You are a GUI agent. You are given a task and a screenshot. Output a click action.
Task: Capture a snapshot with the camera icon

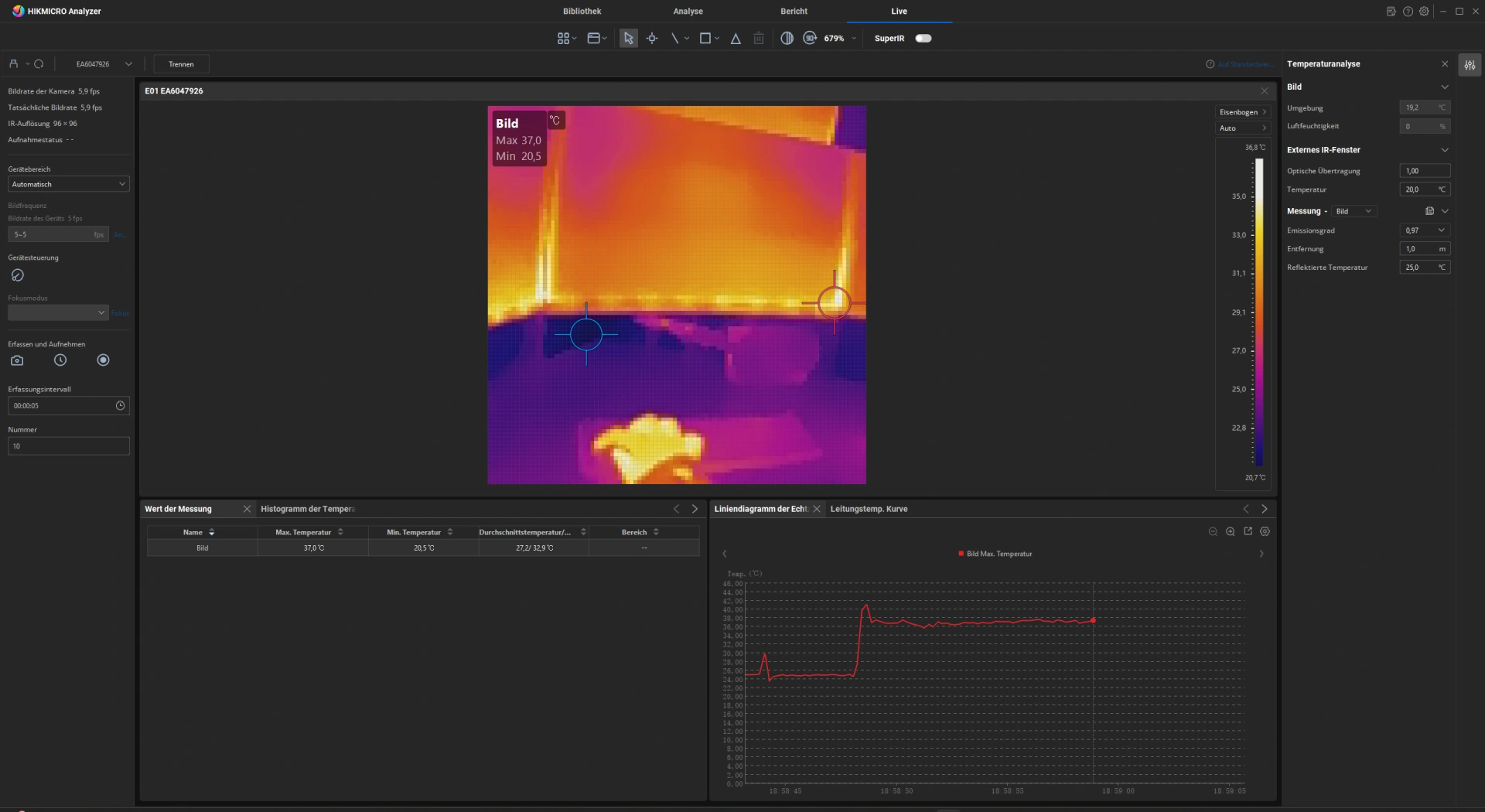[x=17, y=360]
